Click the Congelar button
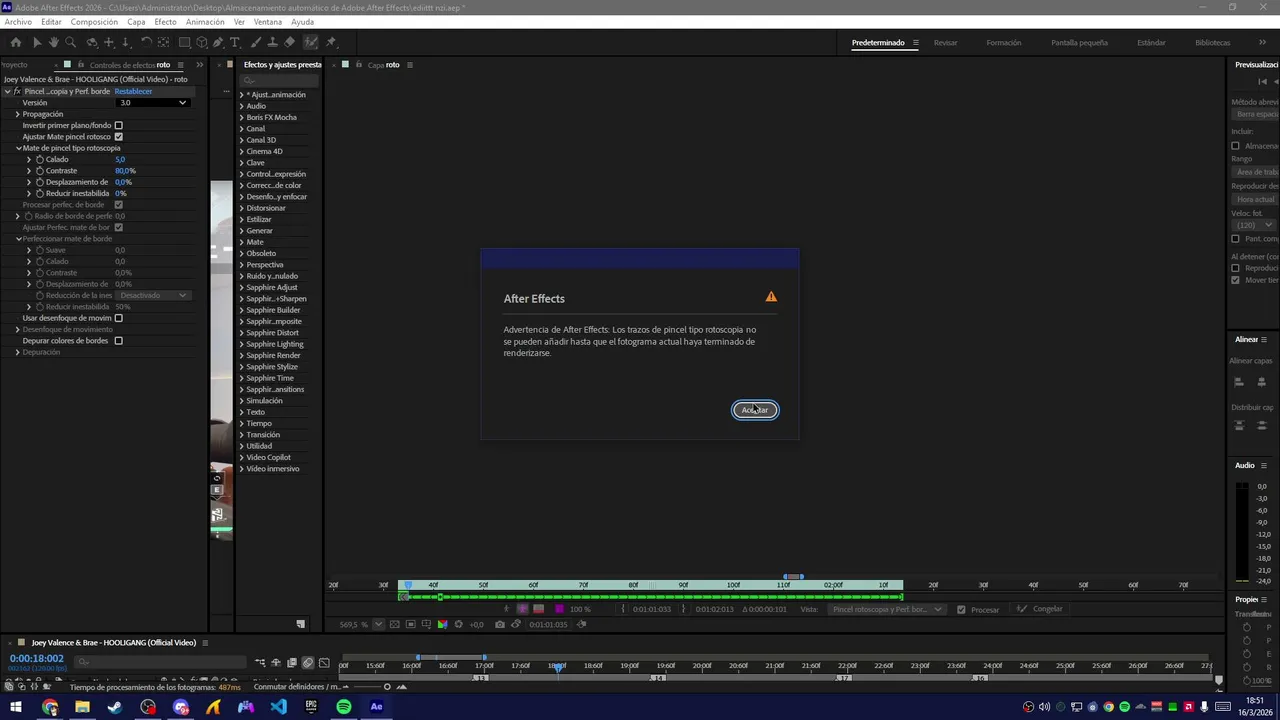This screenshot has width=1280, height=720. pos(1040,609)
